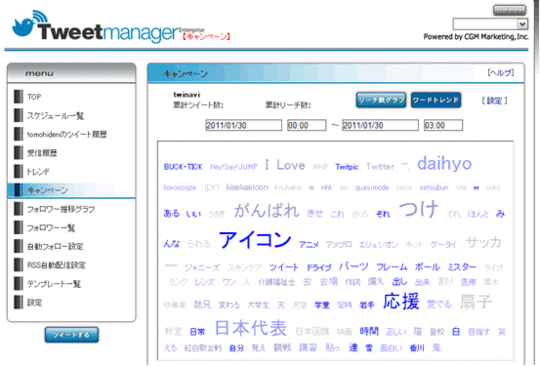The image size is (540, 366).
Task: Open フォロワー推移グラフ in the menu
Action: (x=61, y=209)
